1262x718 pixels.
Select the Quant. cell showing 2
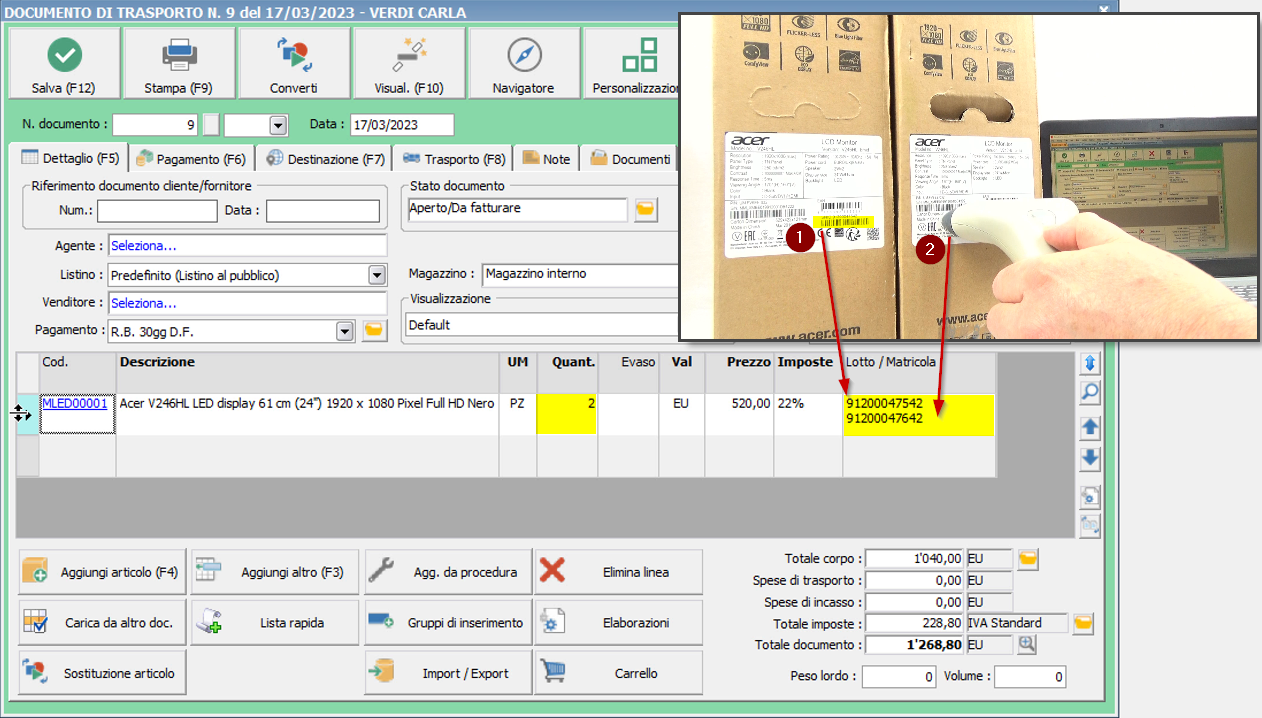point(566,414)
